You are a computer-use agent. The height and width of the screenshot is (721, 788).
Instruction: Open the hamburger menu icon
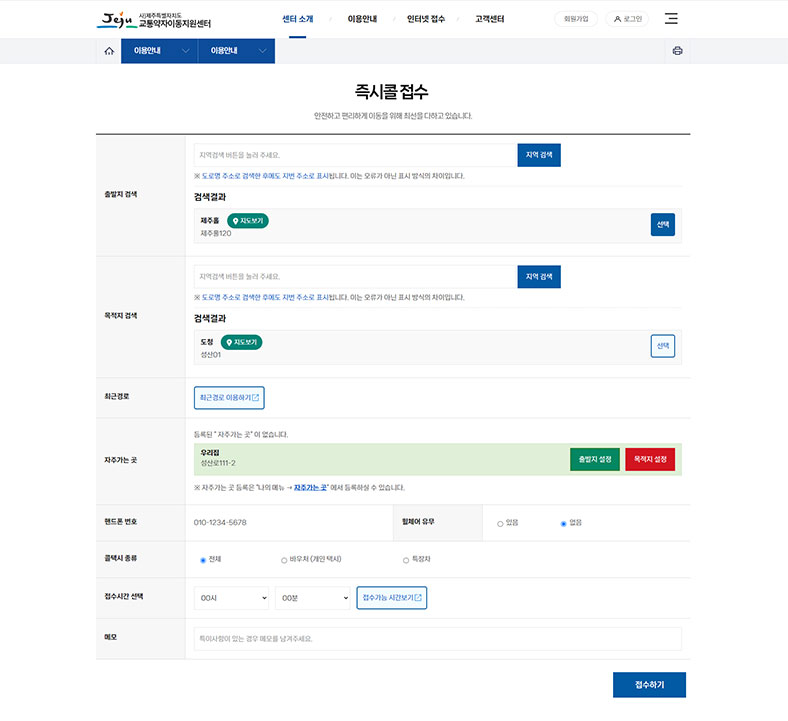(671, 19)
